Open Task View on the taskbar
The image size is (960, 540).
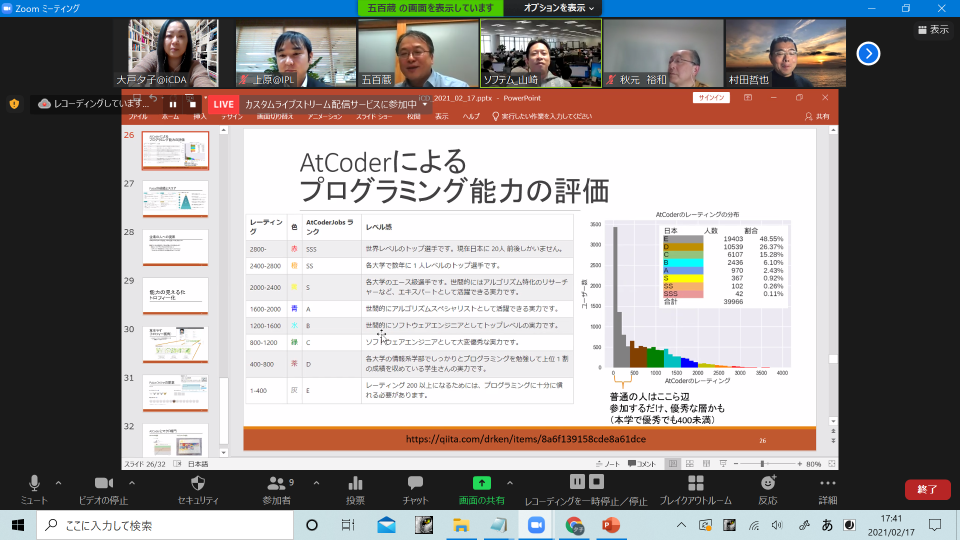(x=348, y=525)
